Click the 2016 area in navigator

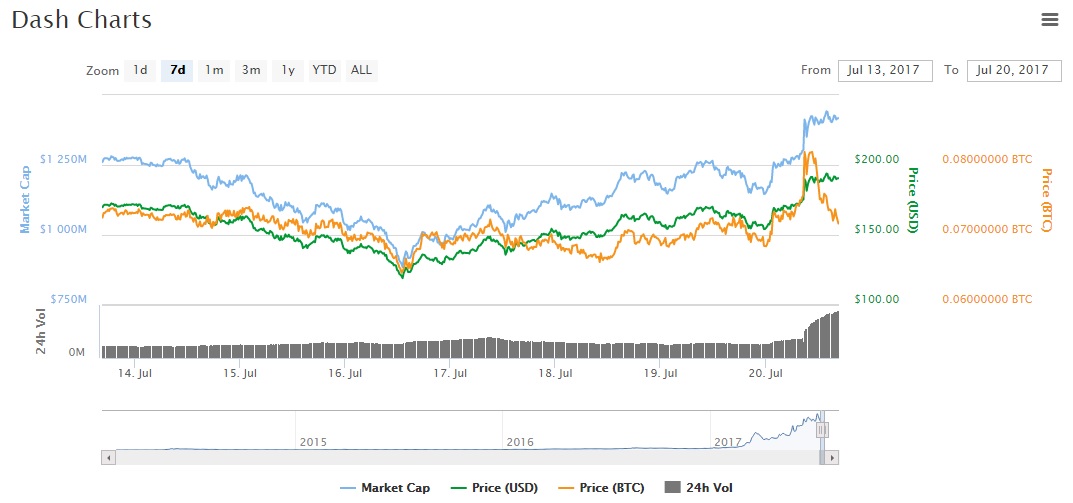point(519,442)
